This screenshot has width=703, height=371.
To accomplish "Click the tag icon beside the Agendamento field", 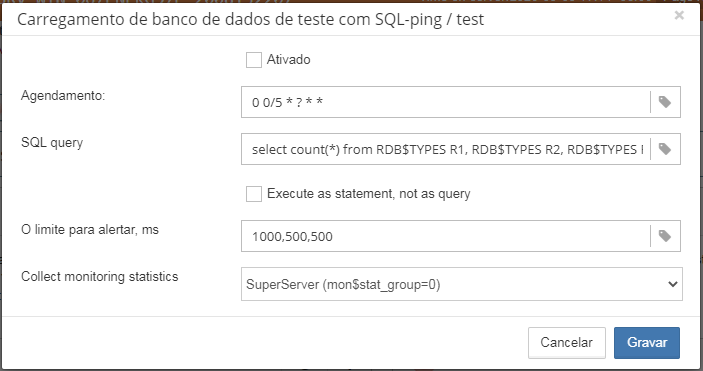I will 665,102.
